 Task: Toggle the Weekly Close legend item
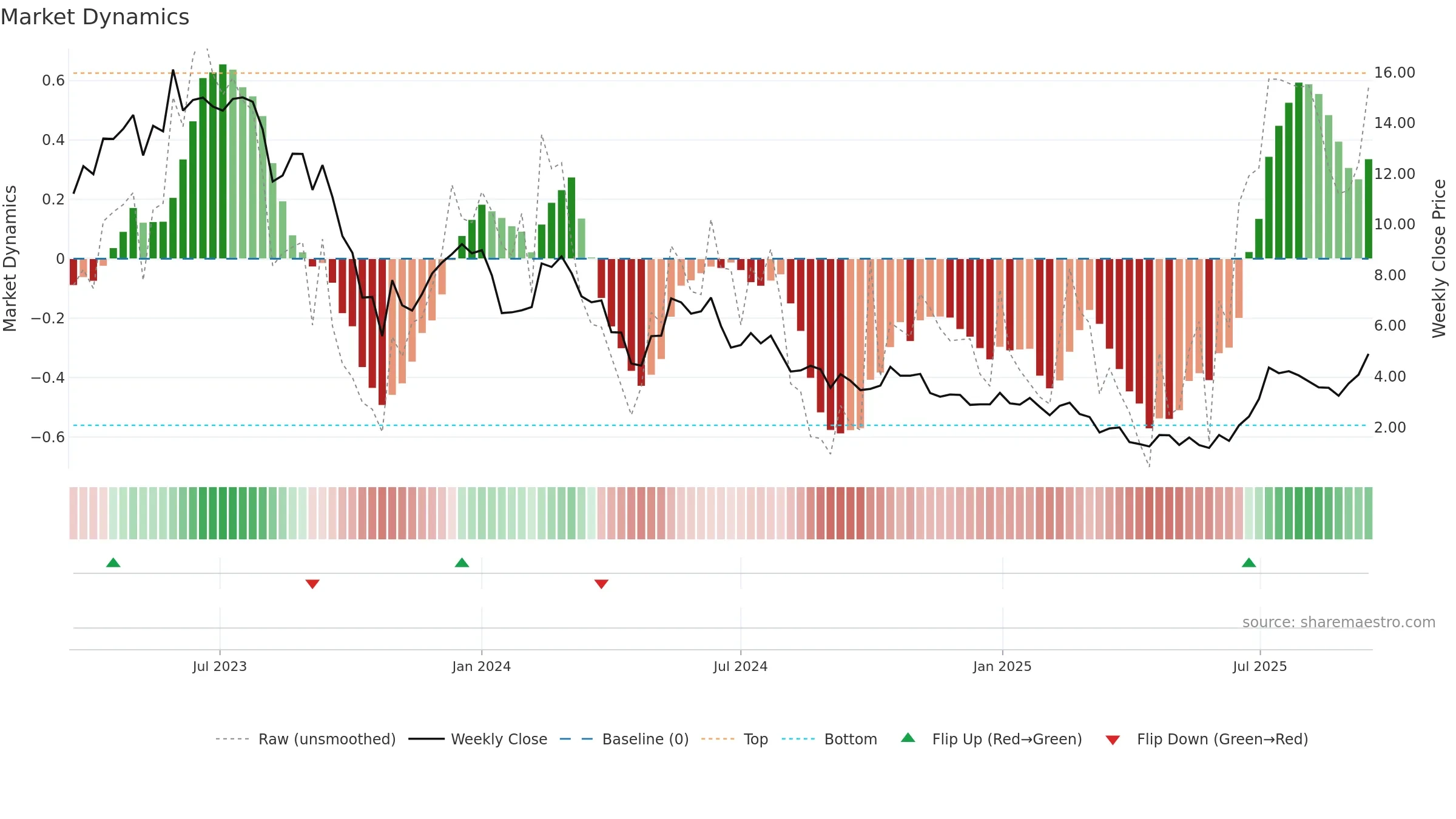click(477, 739)
